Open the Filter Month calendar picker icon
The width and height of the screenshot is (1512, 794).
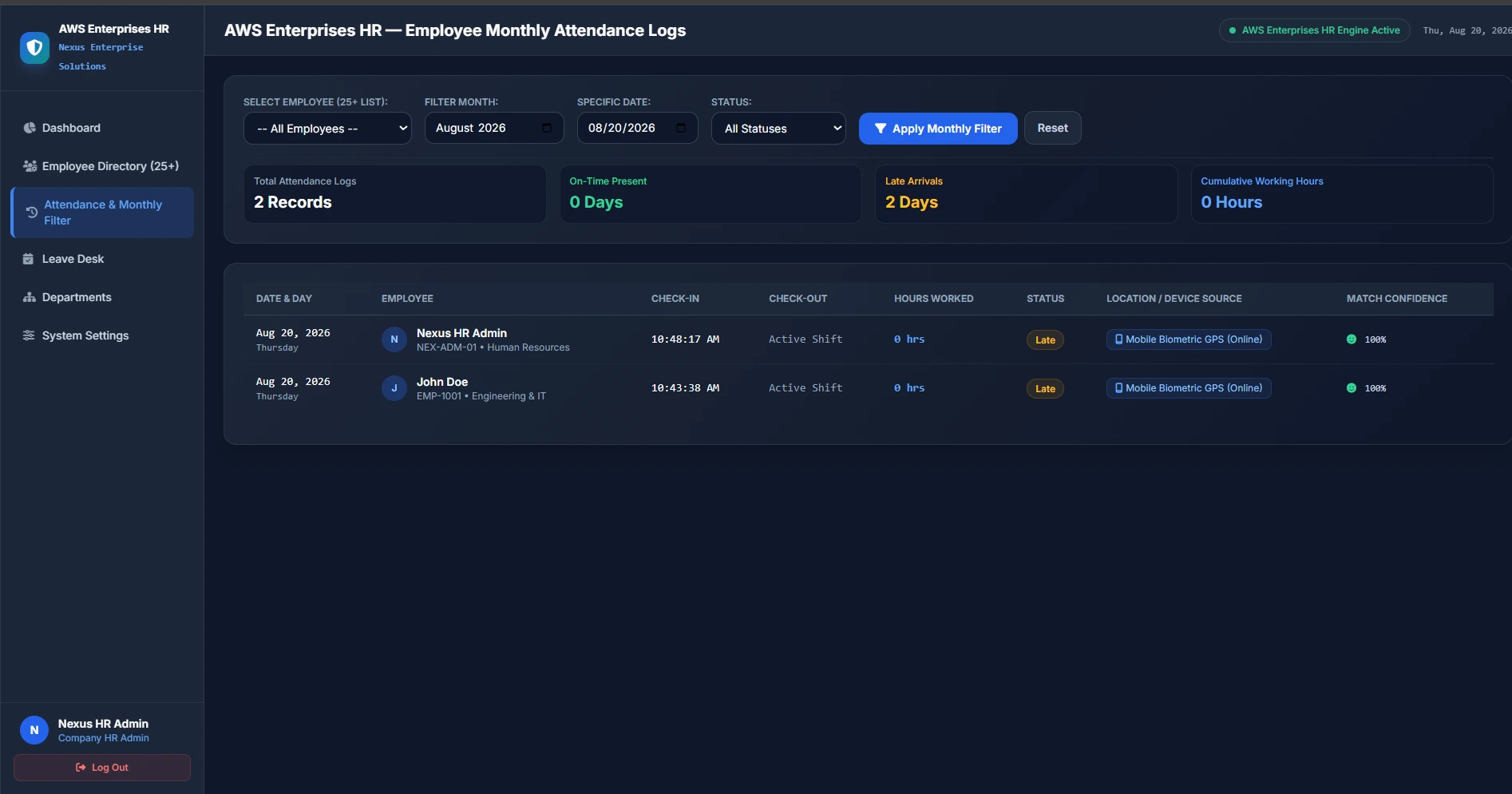tap(547, 128)
